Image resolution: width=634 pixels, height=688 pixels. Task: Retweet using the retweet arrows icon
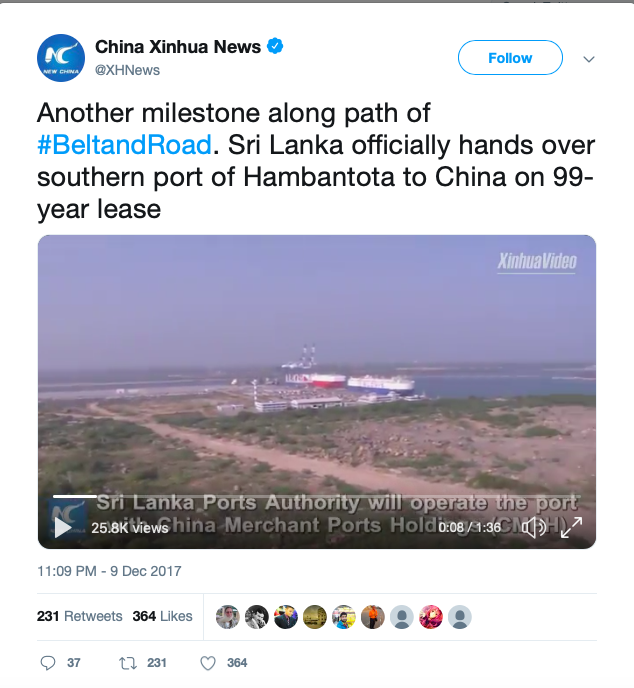pyautogui.click(x=128, y=663)
